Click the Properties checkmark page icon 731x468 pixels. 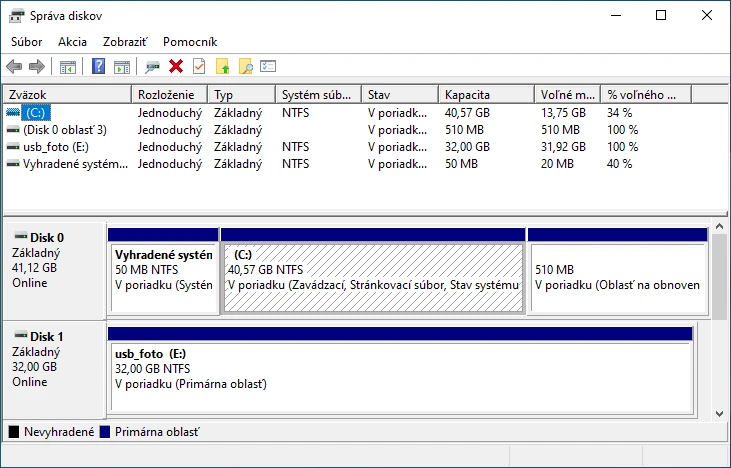pyautogui.click(x=199, y=66)
